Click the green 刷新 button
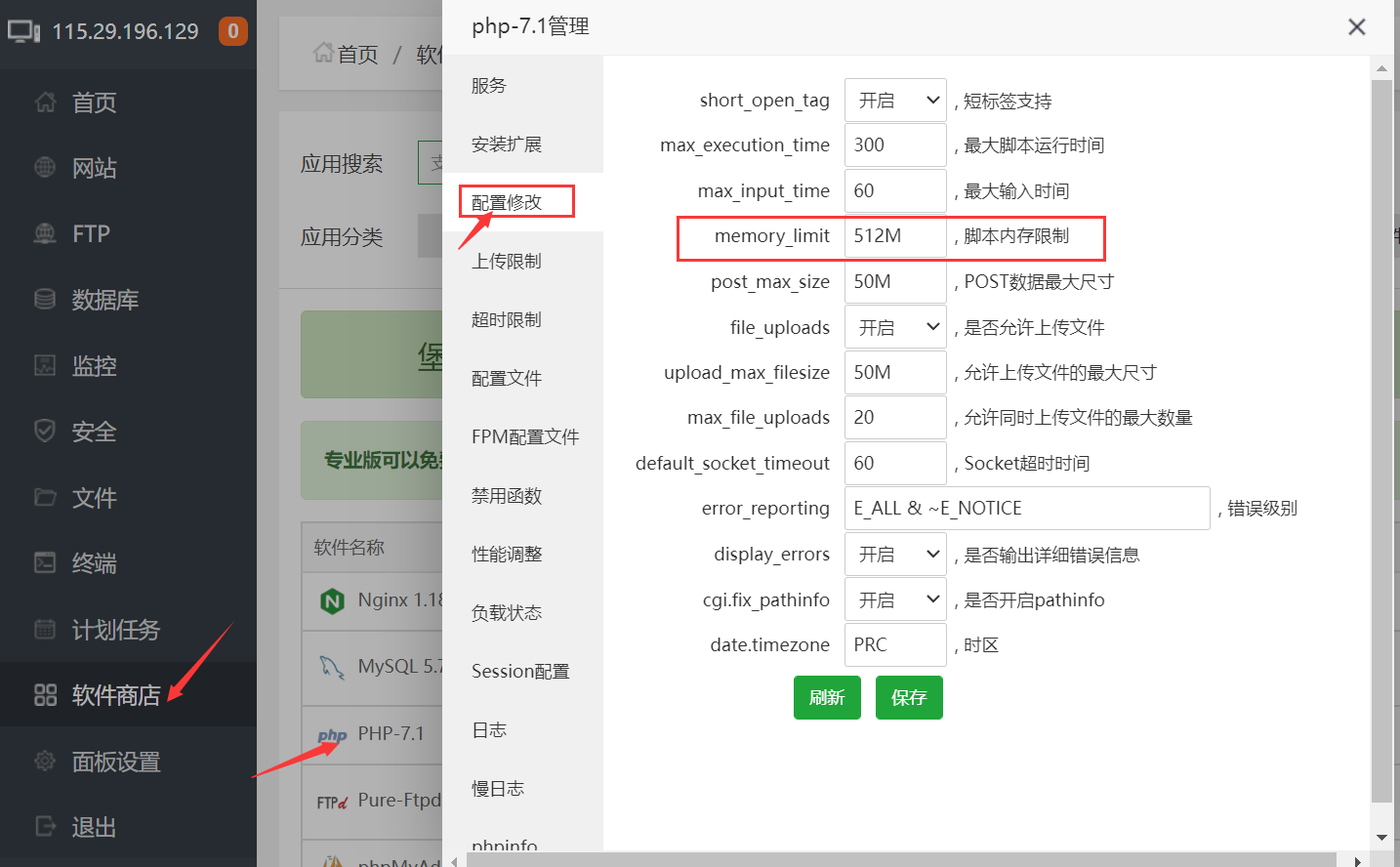This screenshot has width=1400, height=867. click(x=827, y=697)
